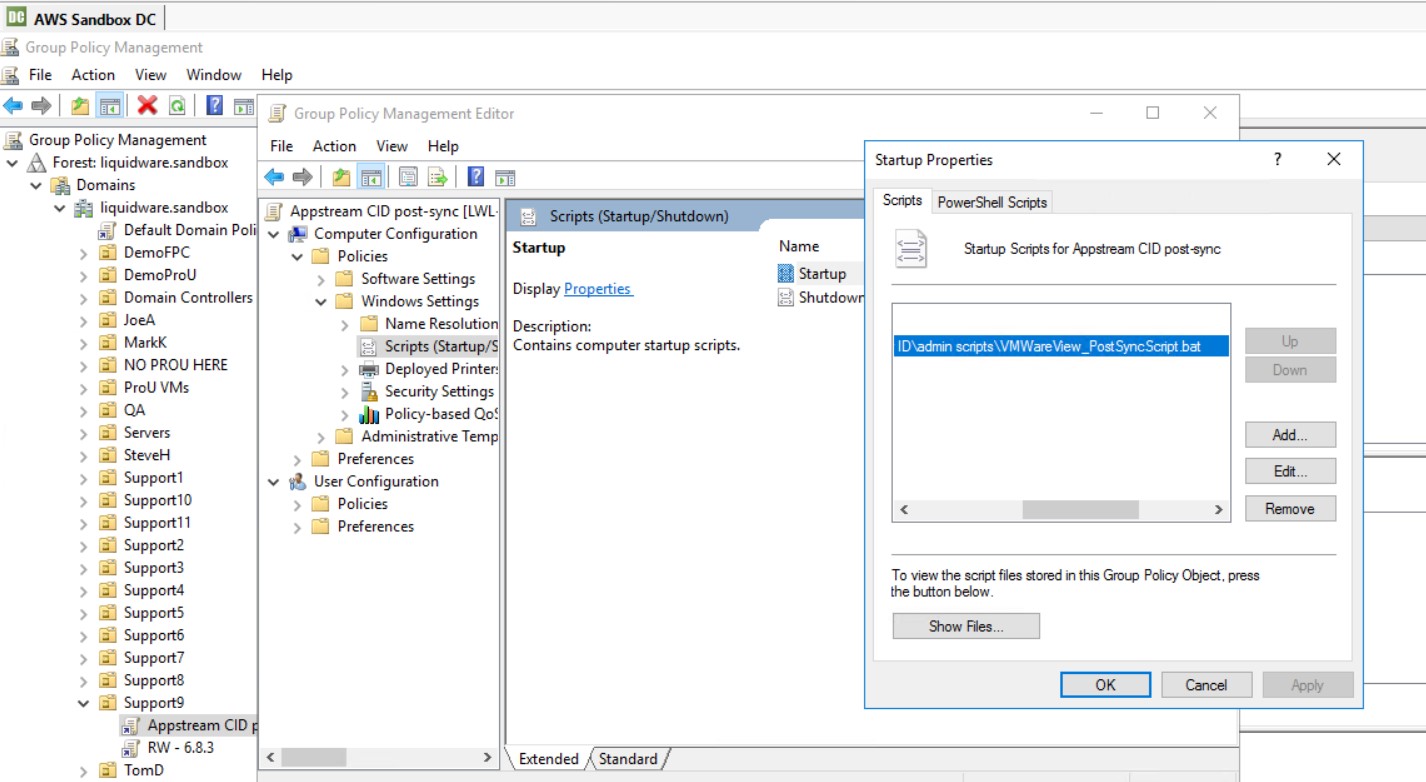
Task: Toggle Show/Hide Console Tree in Editor toolbar
Action: click(x=372, y=178)
